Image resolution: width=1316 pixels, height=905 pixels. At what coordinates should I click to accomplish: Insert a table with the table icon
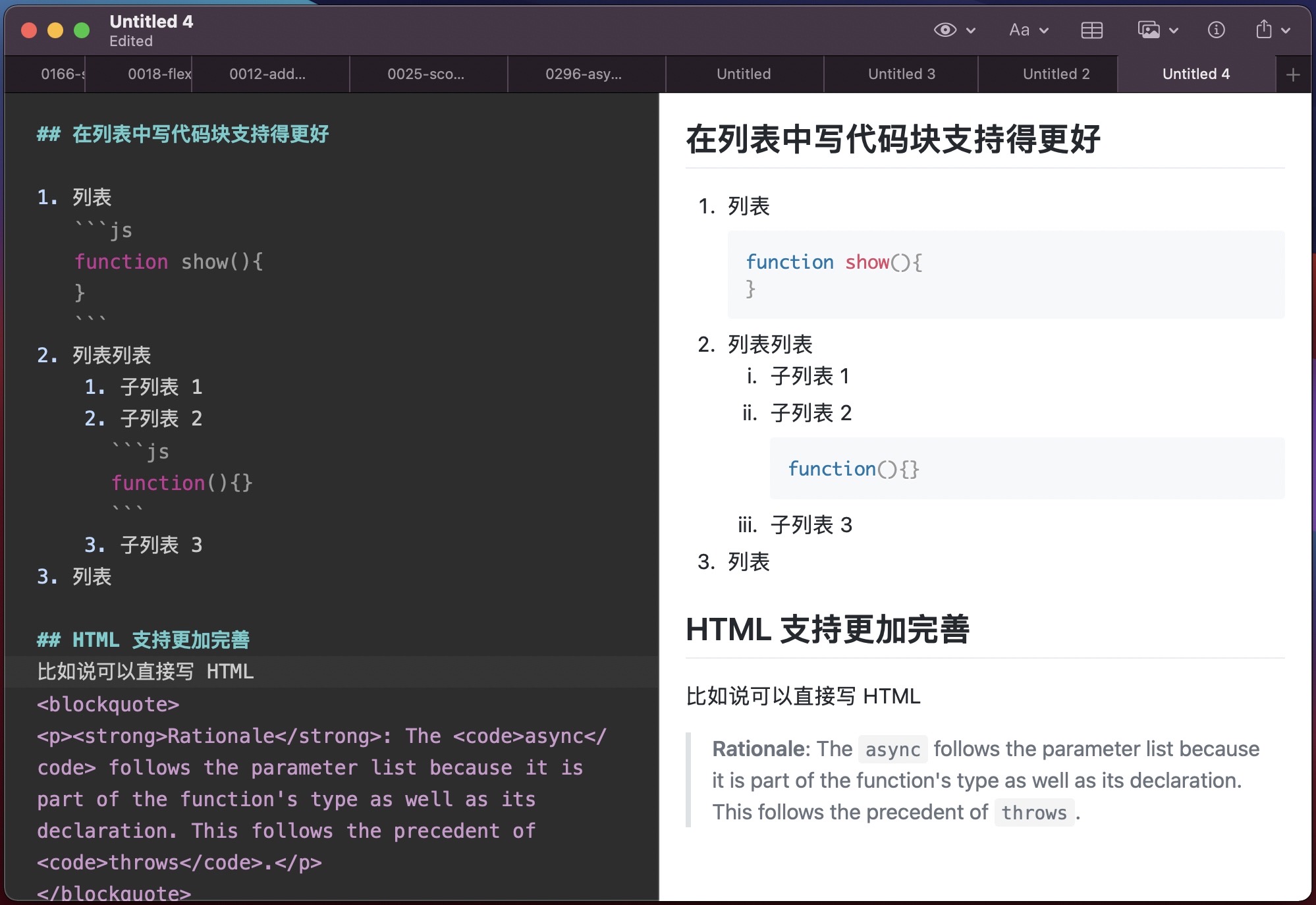pos(1091,30)
